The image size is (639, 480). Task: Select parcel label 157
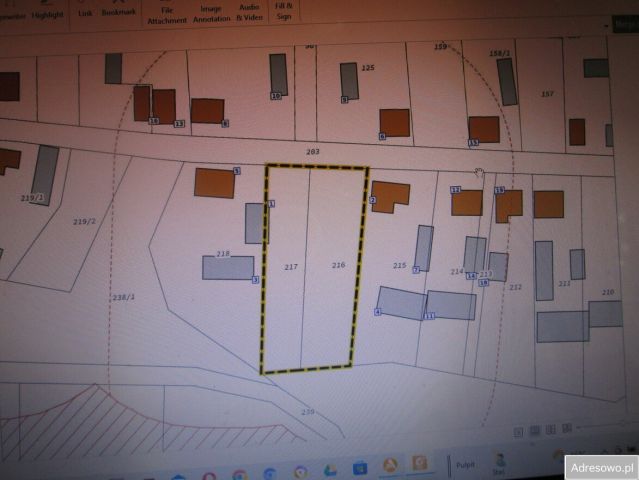pos(547,94)
